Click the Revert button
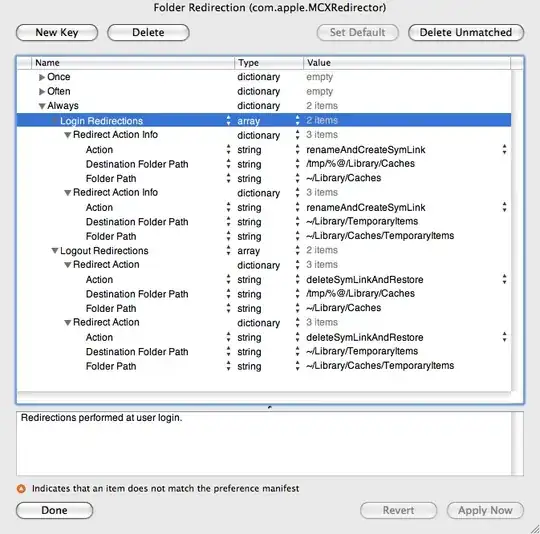The width and height of the screenshot is (540, 534). pos(398,510)
